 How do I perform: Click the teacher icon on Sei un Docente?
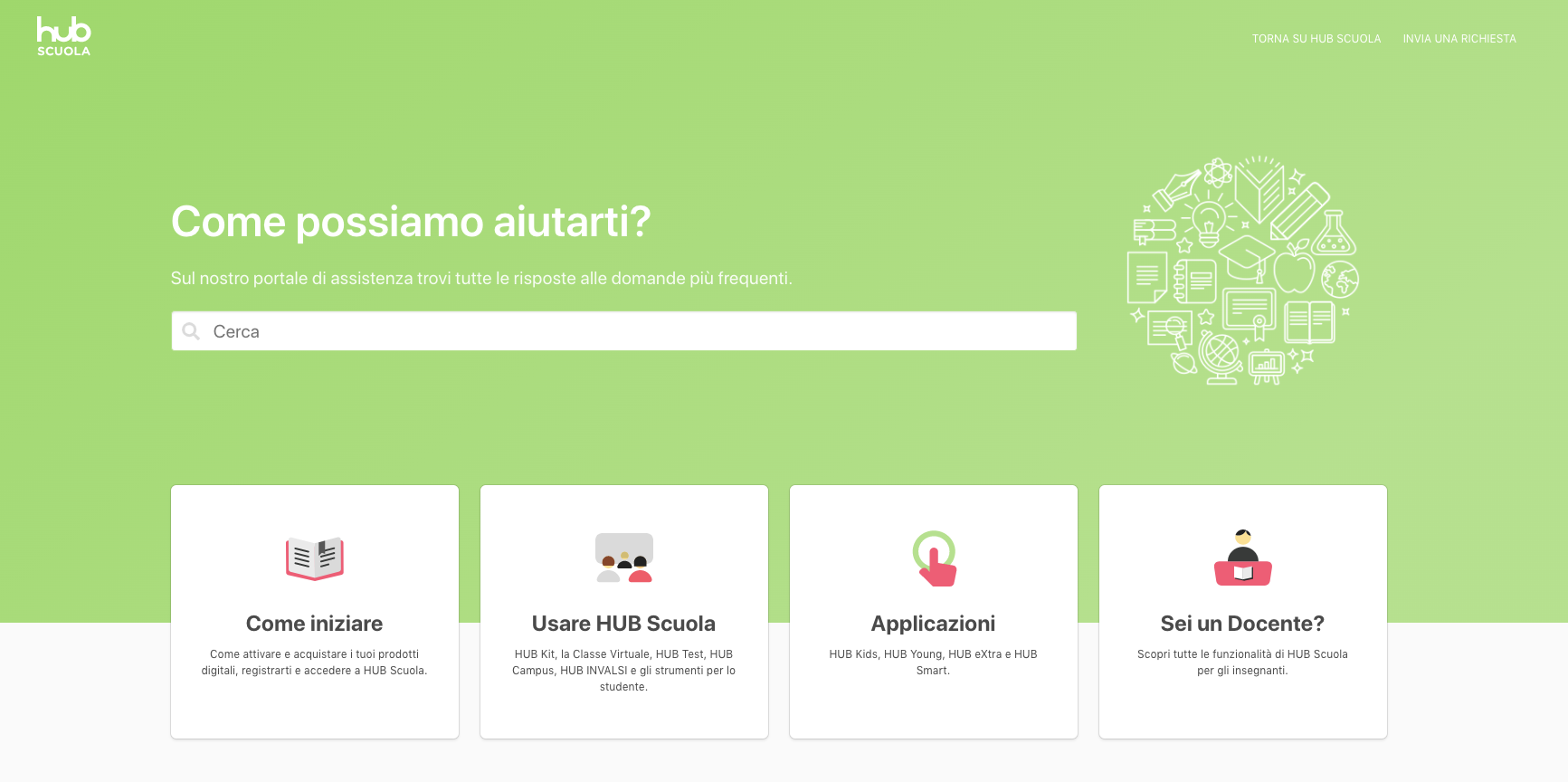tap(1243, 558)
